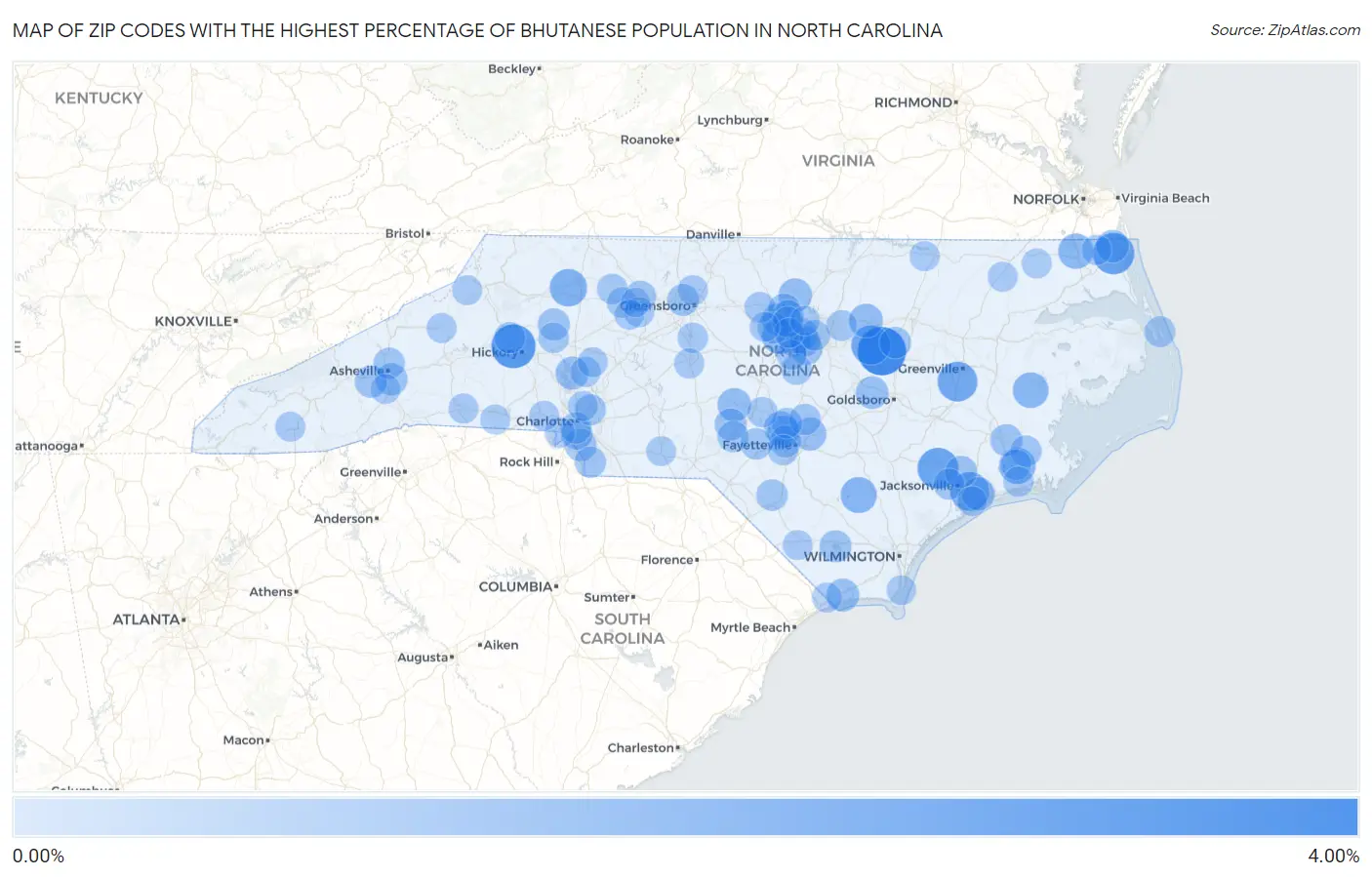
Task: Click the bubble on the Outer Banks coast
Action: [1159, 332]
